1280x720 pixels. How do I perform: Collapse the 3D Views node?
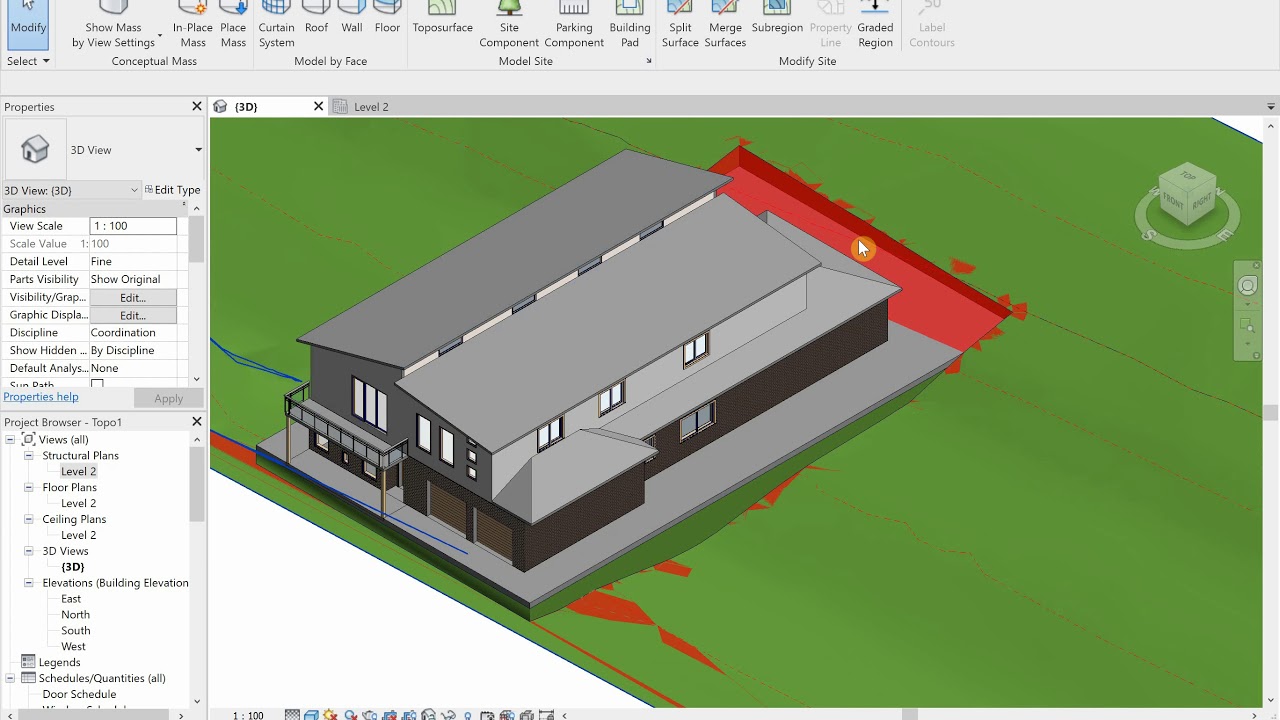pos(29,551)
